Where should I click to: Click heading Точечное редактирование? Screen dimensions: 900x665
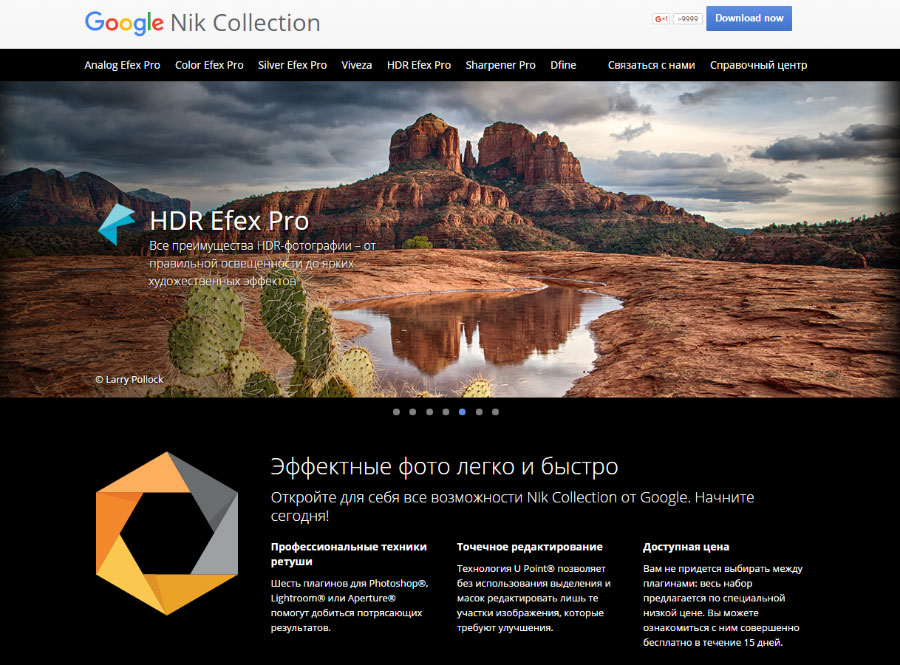pyautogui.click(x=529, y=547)
